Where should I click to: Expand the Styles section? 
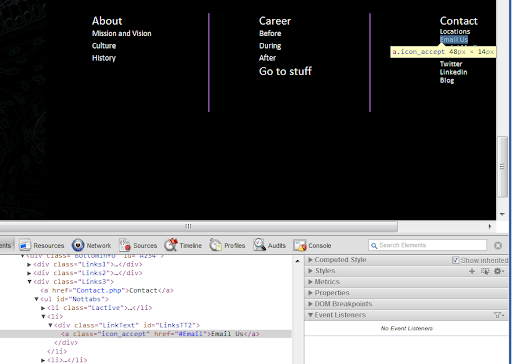point(310,271)
